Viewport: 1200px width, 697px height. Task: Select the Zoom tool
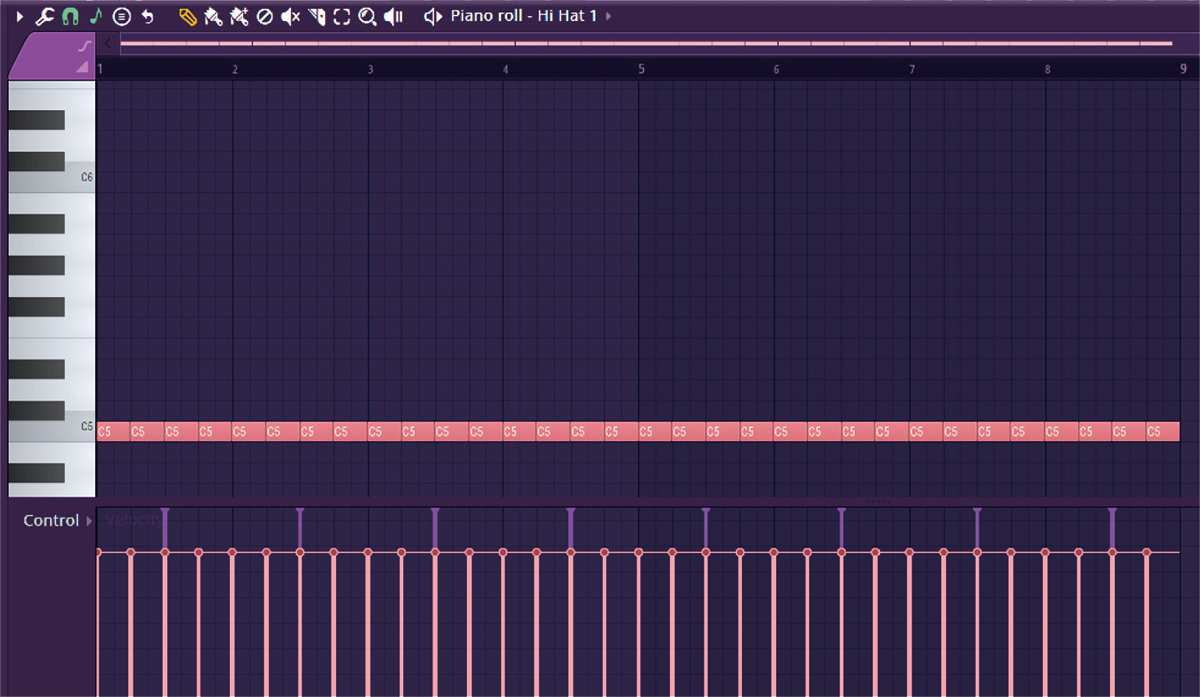coord(366,15)
